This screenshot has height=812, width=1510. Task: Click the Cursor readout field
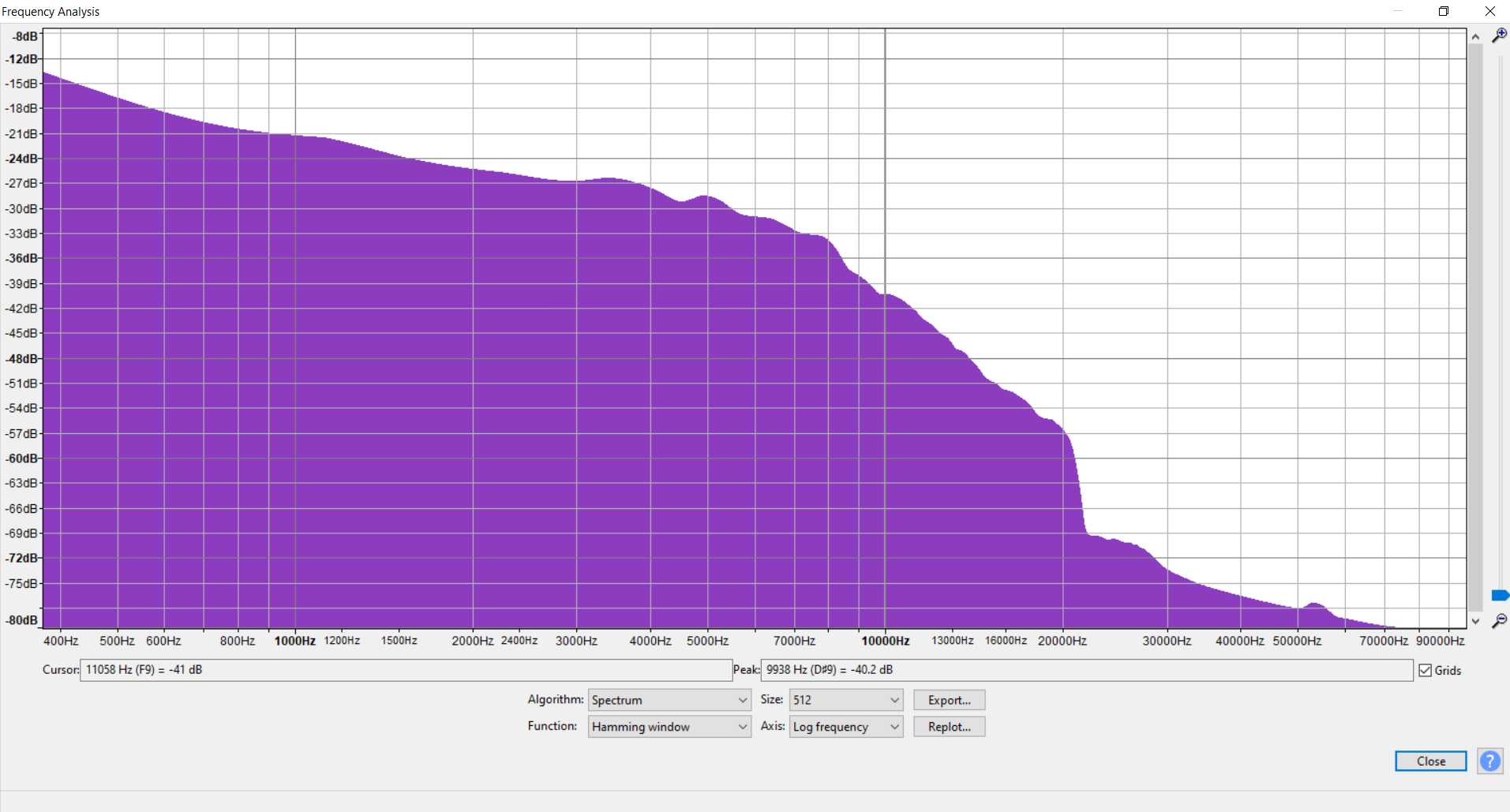click(406, 670)
